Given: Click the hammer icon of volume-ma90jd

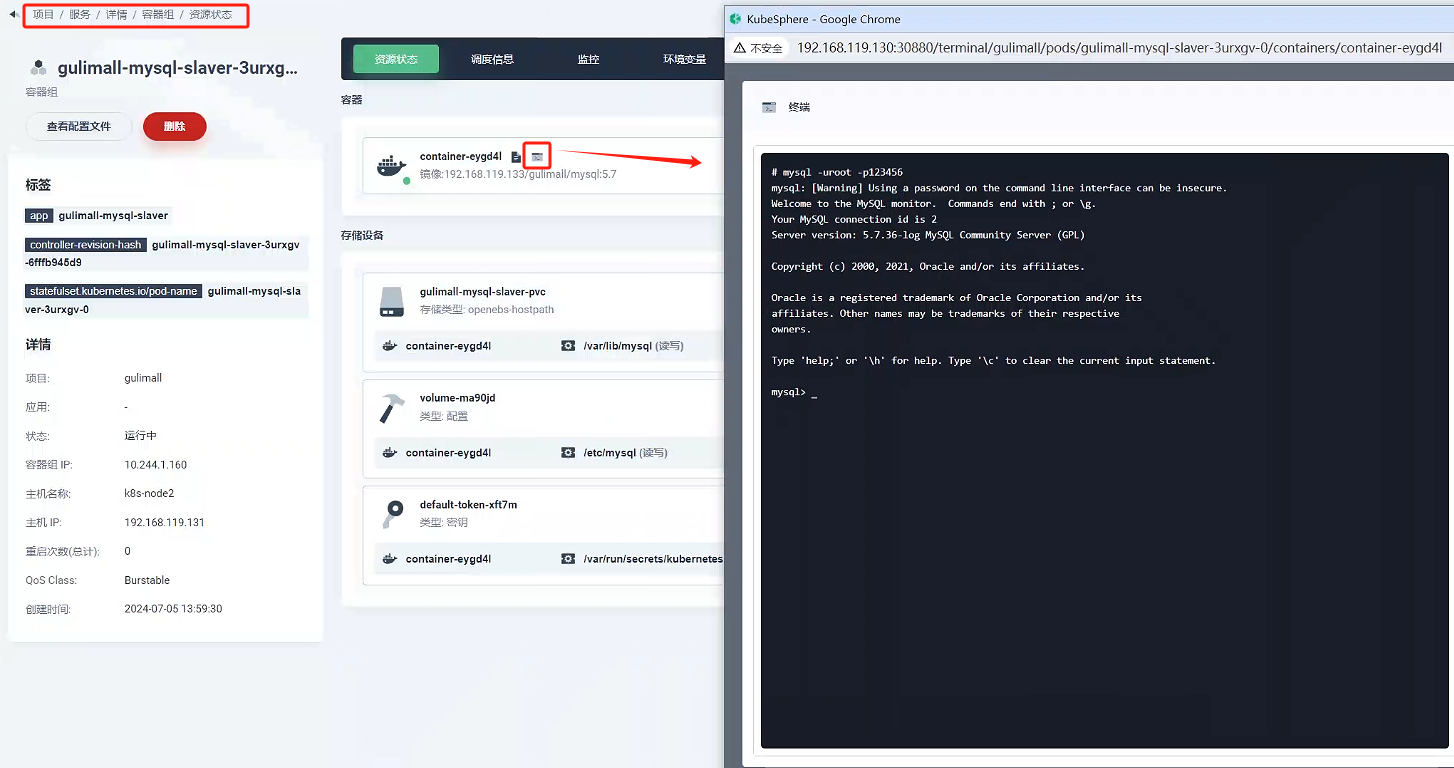Looking at the screenshot, I should tap(392, 407).
